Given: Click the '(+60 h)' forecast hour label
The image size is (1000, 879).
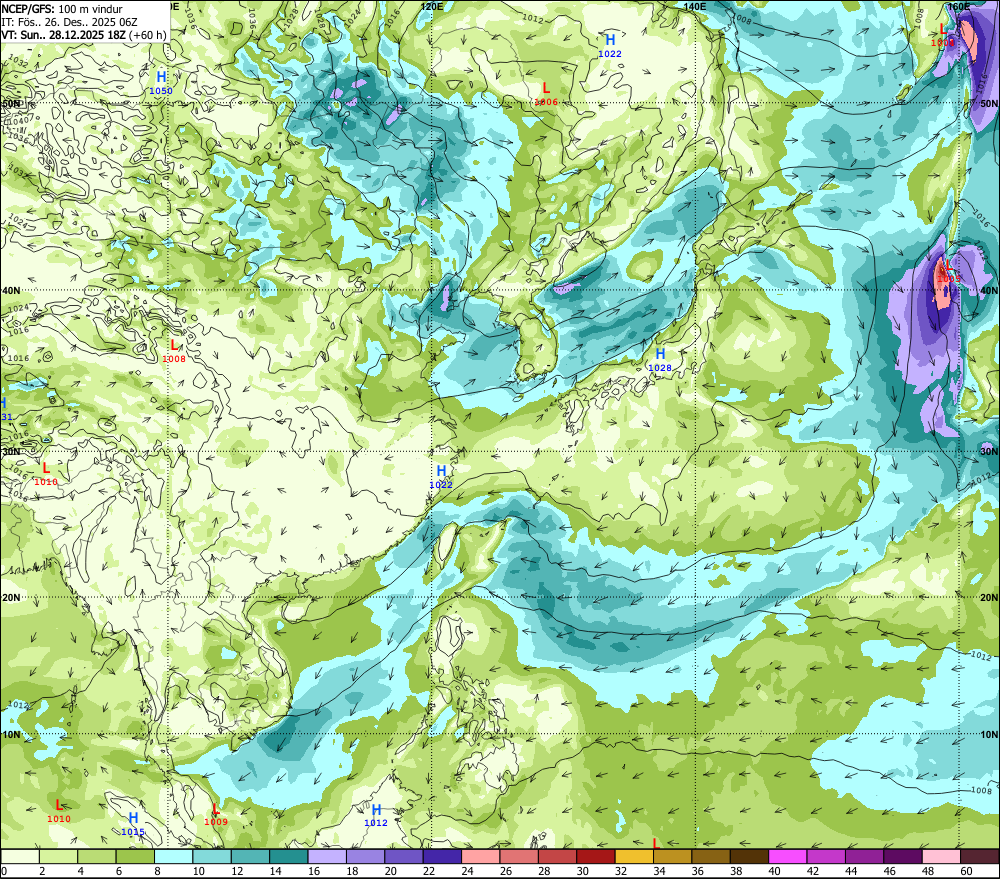Looking at the screenshot, I should point(148,35).
